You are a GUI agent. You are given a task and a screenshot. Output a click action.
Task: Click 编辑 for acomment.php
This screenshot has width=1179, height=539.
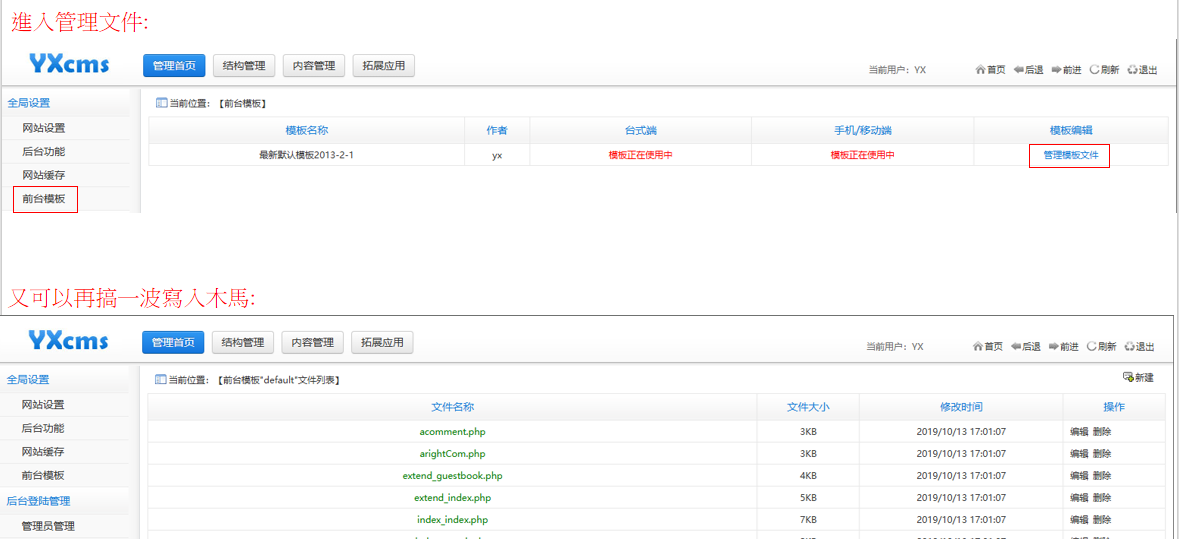point(1079,432)
